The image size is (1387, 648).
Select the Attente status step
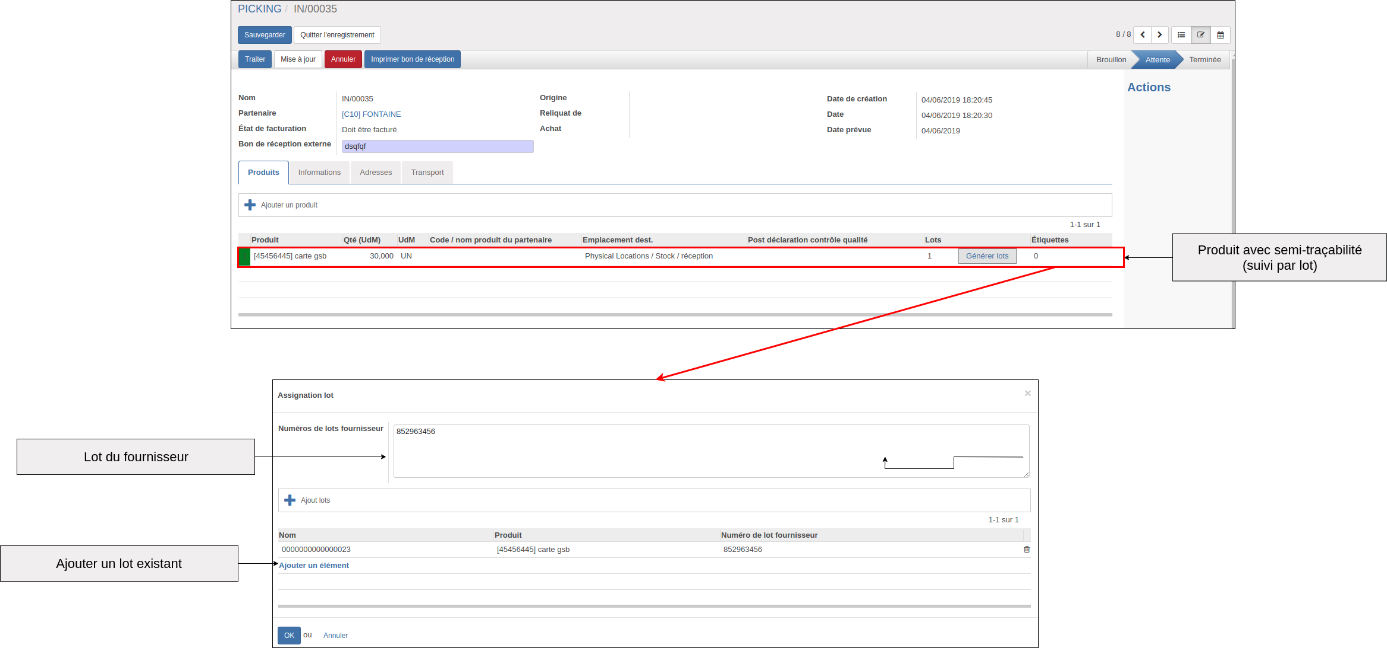1157,59
